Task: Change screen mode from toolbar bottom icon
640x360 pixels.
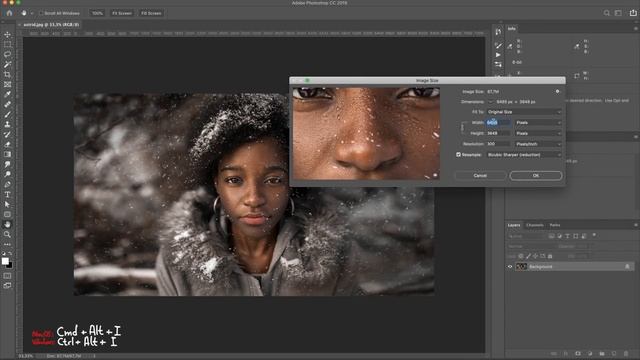Action: pyautogui.click(x=7, y=286)
